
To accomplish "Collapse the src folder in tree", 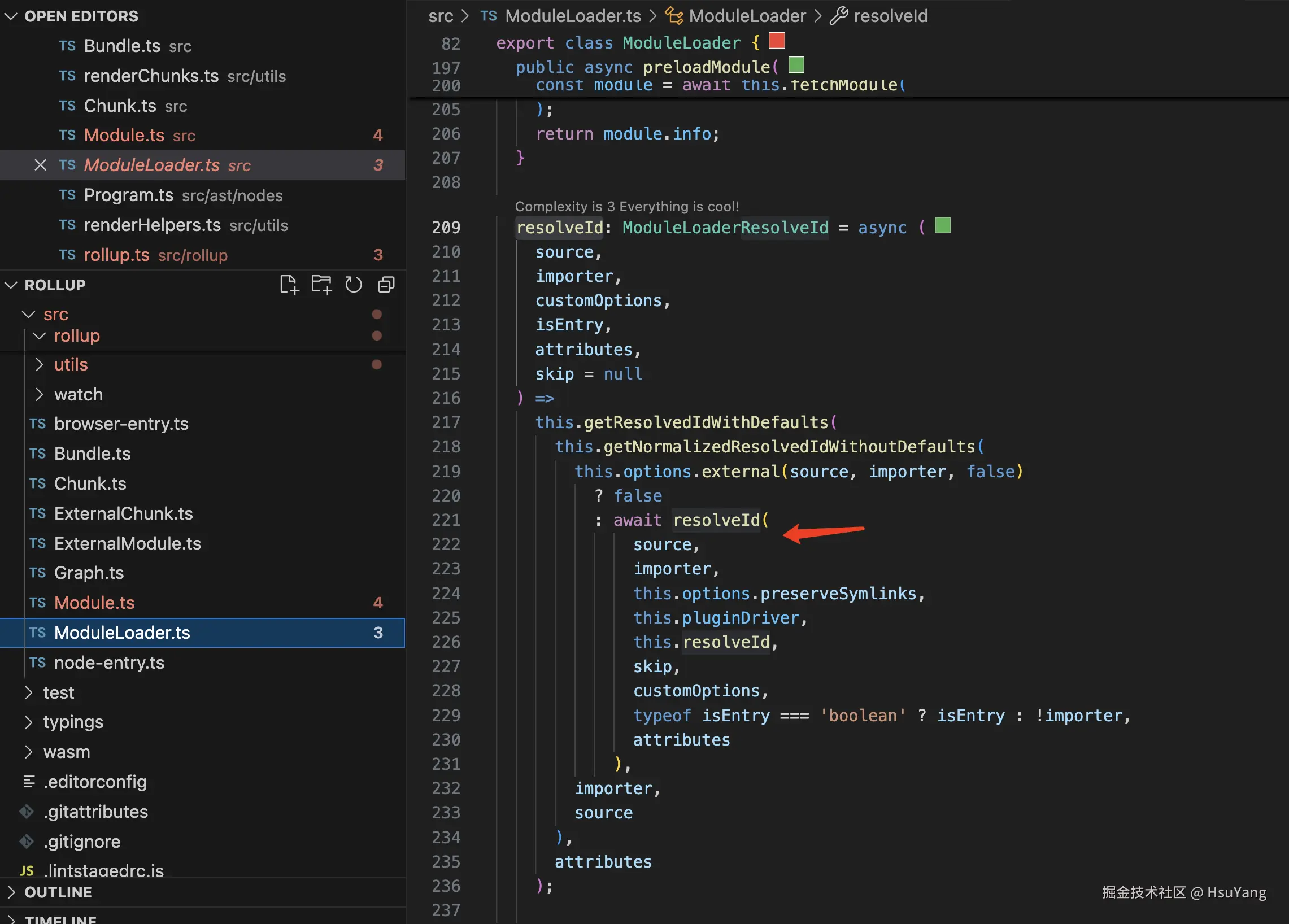I will [x=28, y=313].
